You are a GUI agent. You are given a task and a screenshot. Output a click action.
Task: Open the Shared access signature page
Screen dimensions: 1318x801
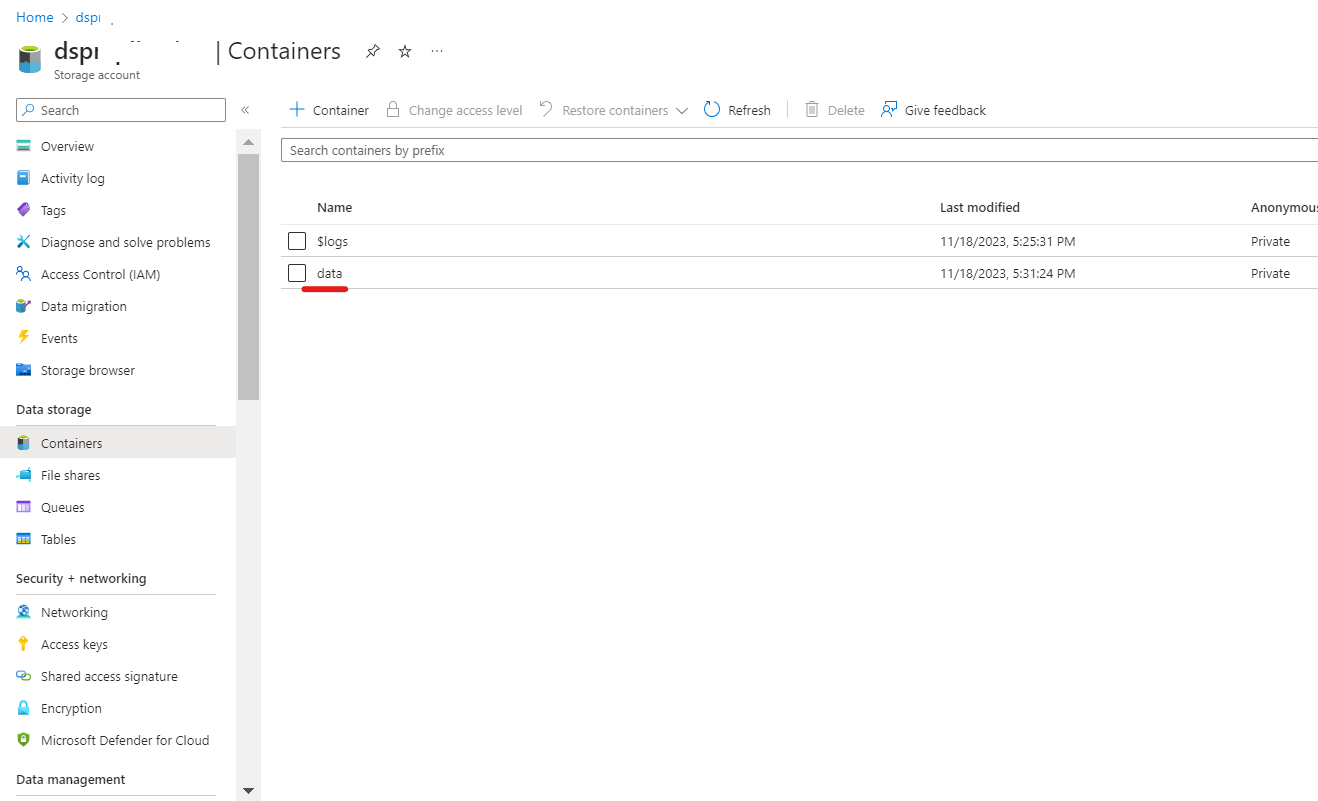click(109, 676)
